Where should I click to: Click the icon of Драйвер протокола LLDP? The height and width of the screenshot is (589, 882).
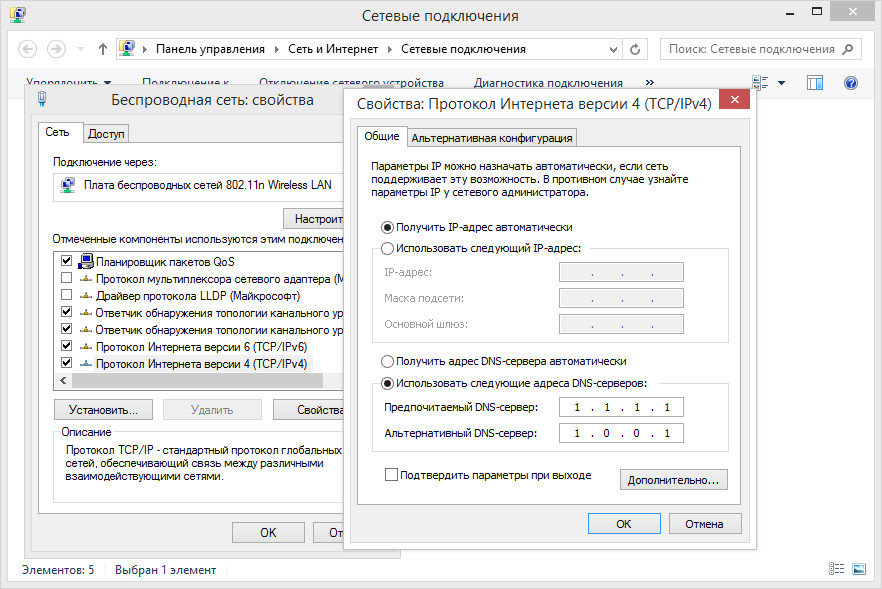coord(86,295)
